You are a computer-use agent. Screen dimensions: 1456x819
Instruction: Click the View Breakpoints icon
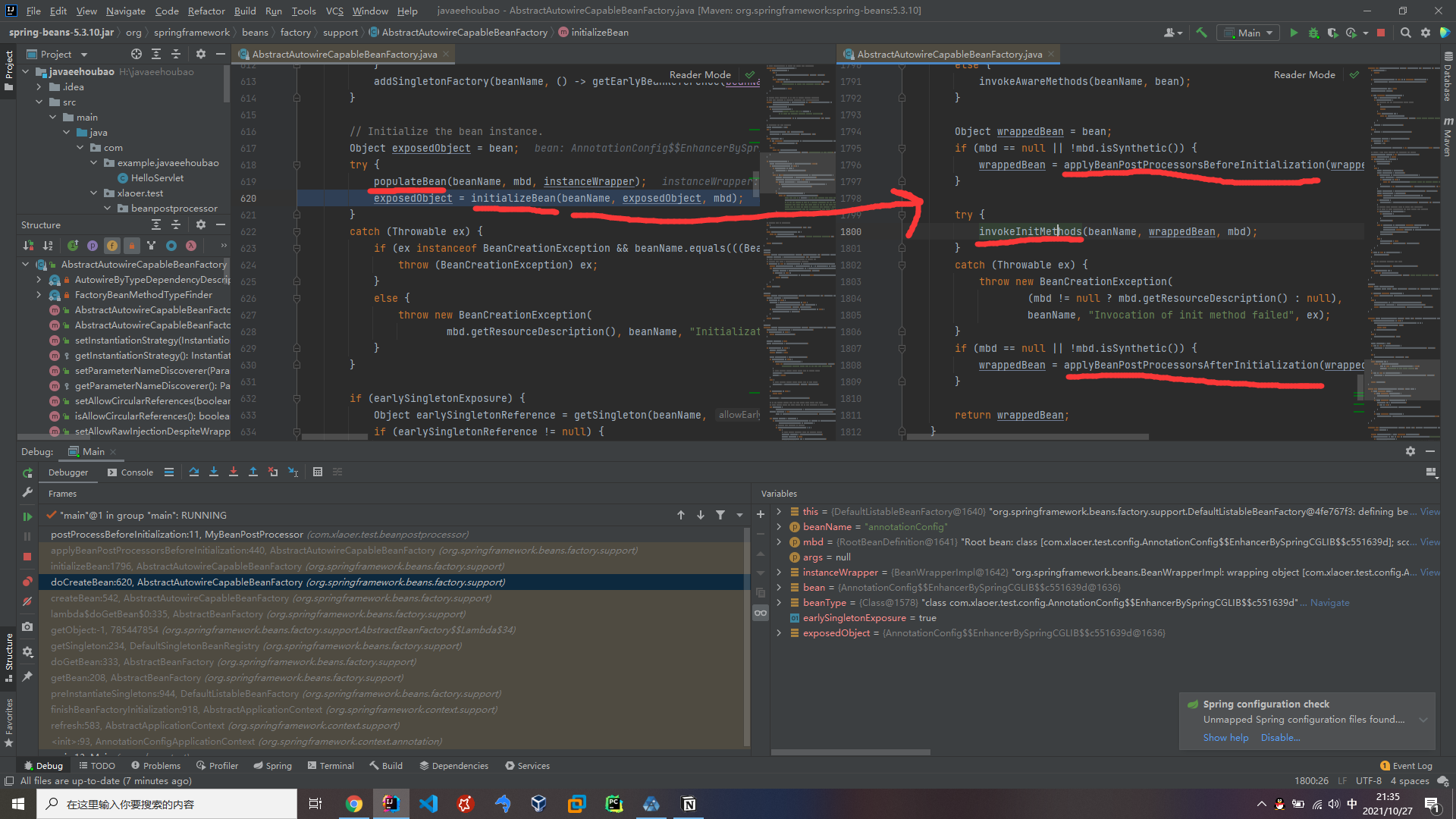27,582
